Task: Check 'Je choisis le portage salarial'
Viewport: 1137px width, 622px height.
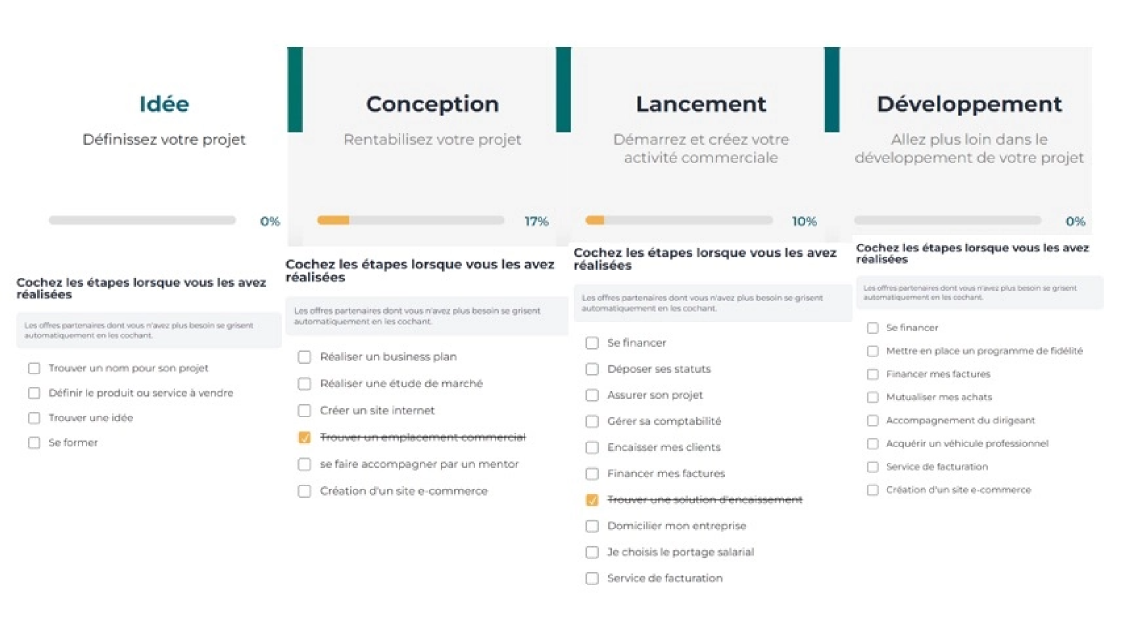Action: coord(592,552)
